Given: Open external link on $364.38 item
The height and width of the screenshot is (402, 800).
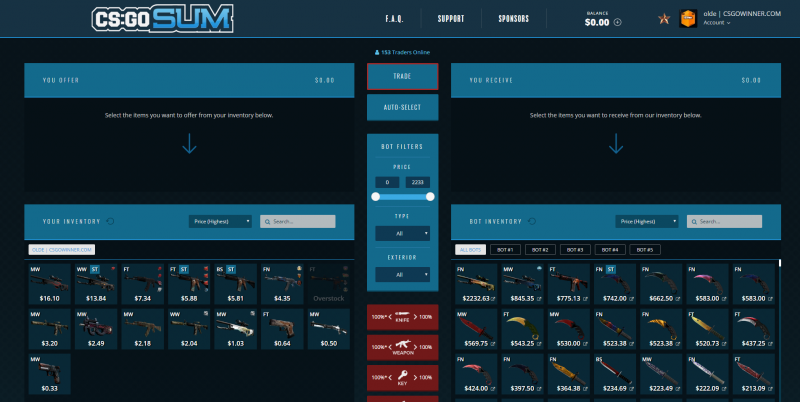Looking at the screenshot, I should (x=585, y=389).
